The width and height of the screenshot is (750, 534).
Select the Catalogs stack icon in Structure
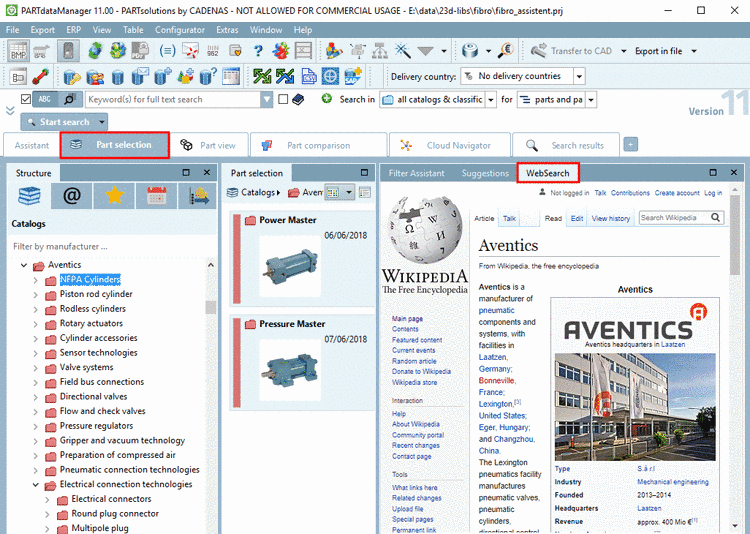click(30, 196)
